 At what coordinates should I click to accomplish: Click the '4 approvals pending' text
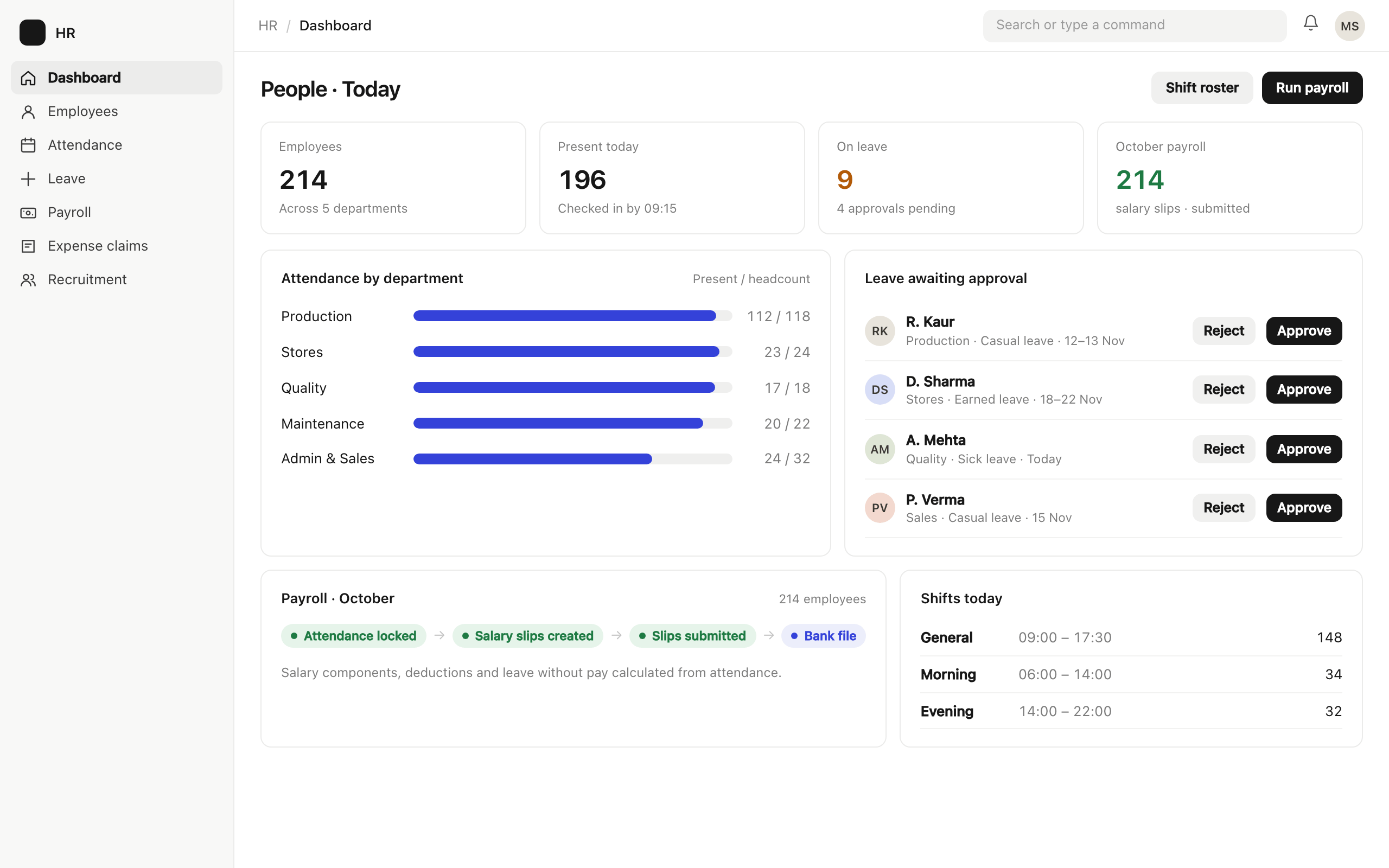pyautogui.click(x=896, y=208)
